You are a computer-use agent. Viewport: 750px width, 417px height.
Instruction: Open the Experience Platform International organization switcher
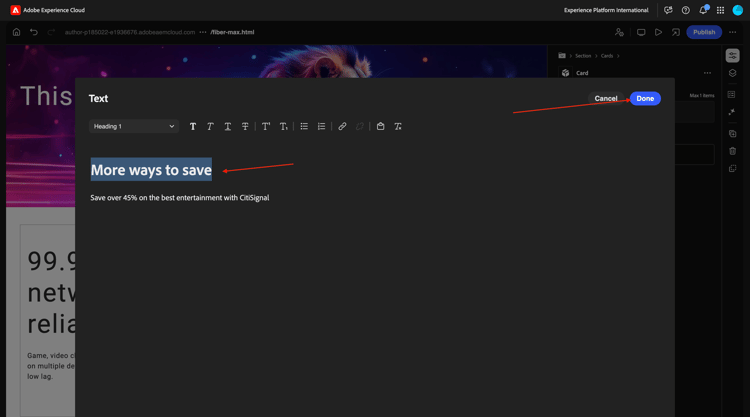pyautogui.click(x=606, y=10)
